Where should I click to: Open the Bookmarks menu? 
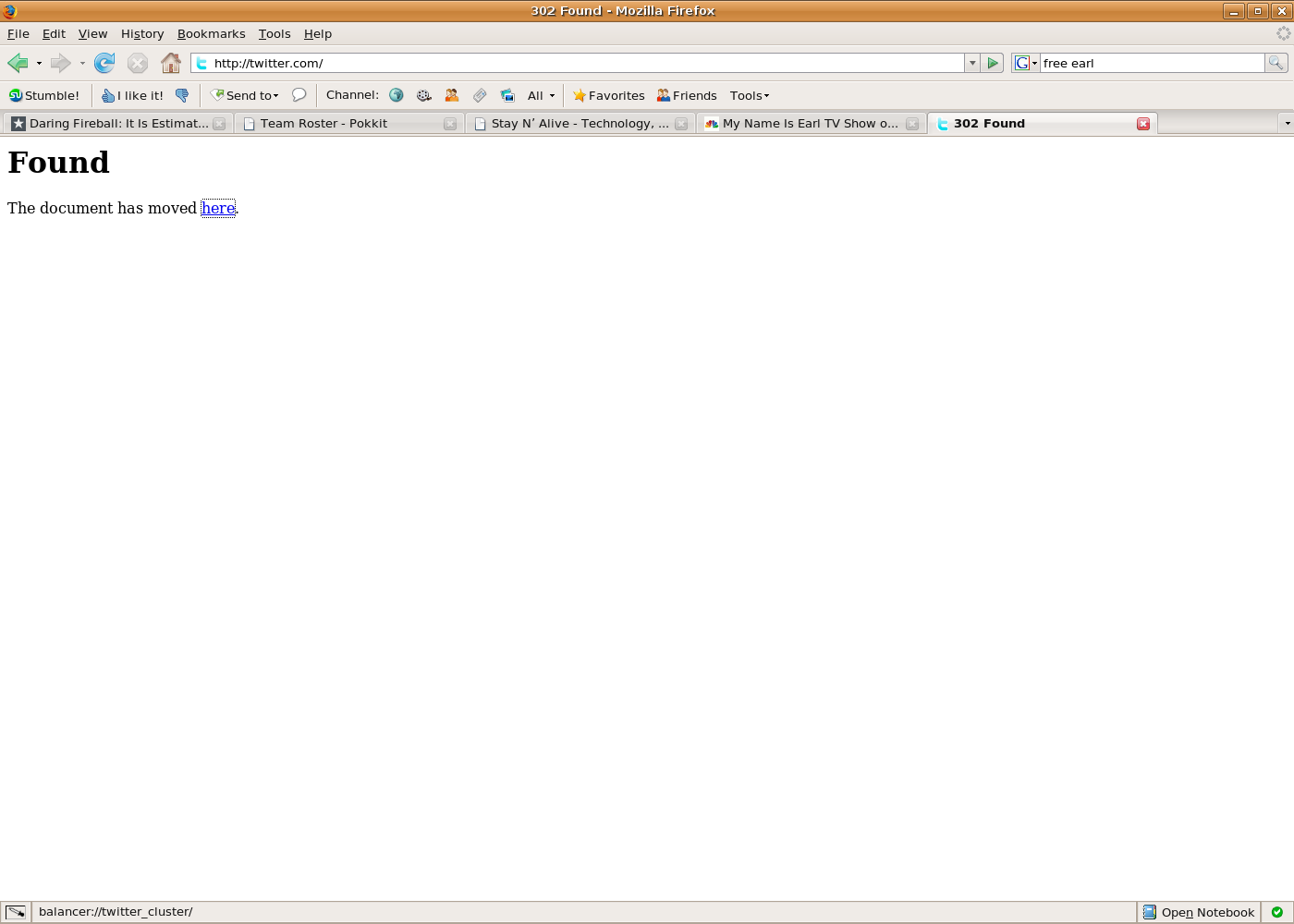click(212, 33)
